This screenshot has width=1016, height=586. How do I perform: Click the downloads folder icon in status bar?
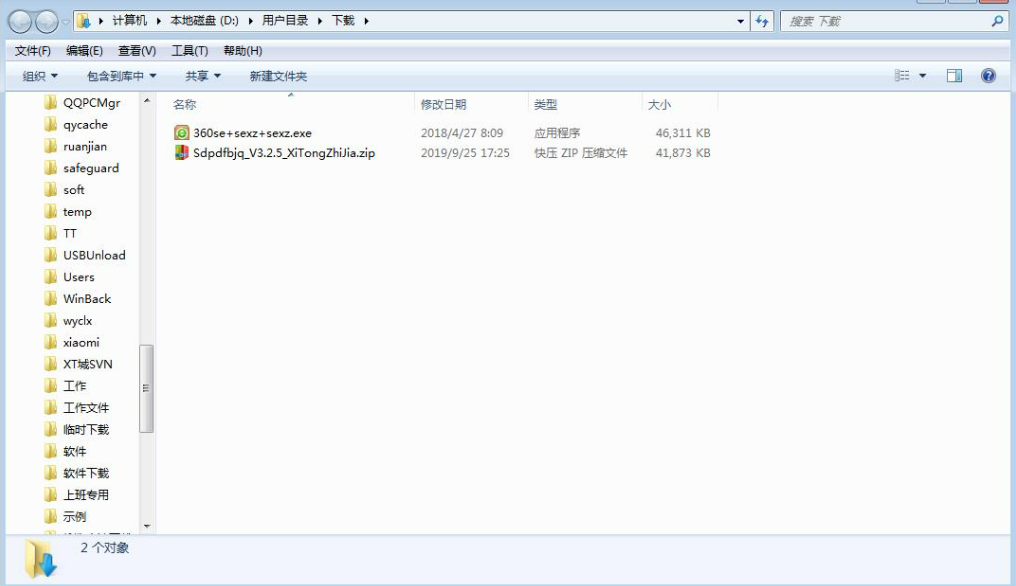(x=41, y=559)
